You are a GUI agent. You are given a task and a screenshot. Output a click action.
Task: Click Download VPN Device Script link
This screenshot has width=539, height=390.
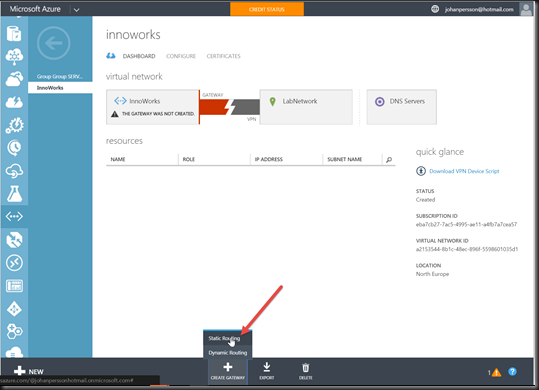[464, 171]
